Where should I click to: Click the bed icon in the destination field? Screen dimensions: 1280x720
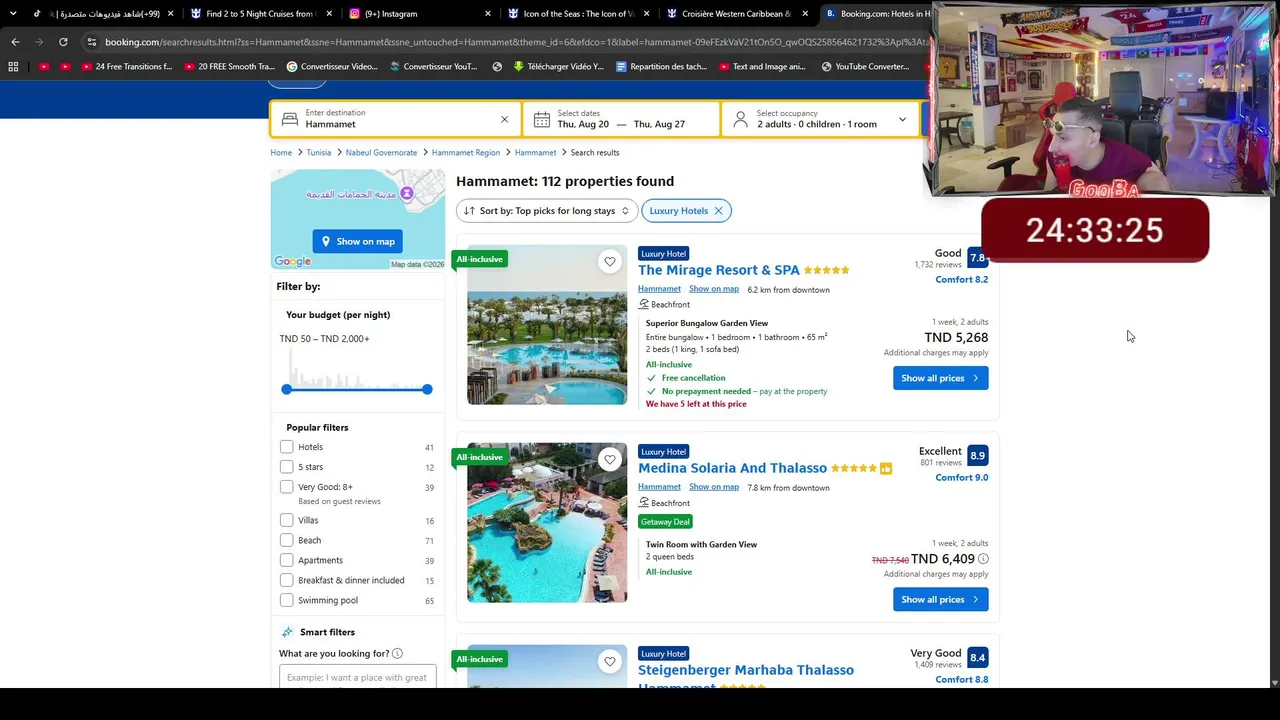[x=289, y=119]
